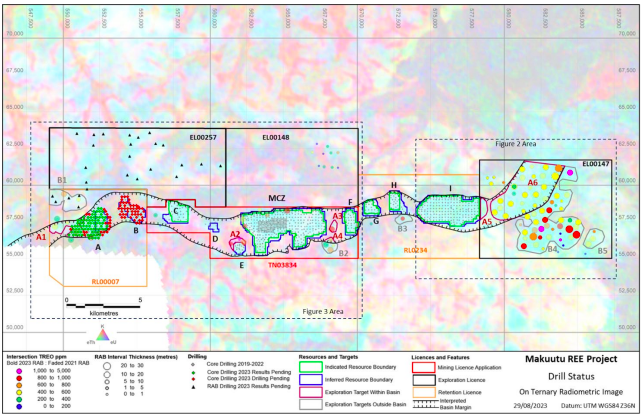The image size is (644, 418).
Task: Click the magenta 1,000 to 5,000 legend dot
Action: click(x=19, y=370)
